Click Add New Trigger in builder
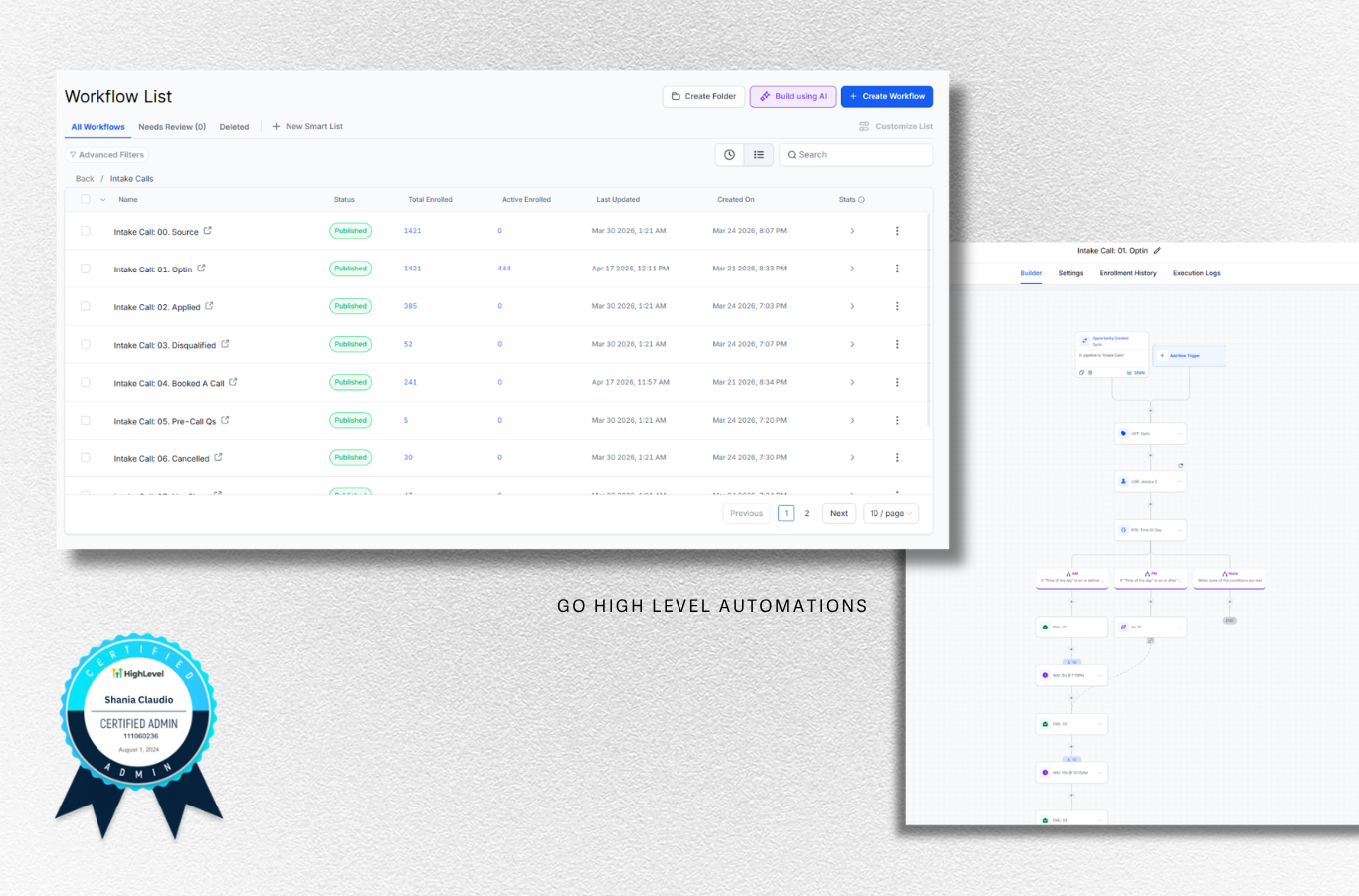 (x=1189, y=355)
